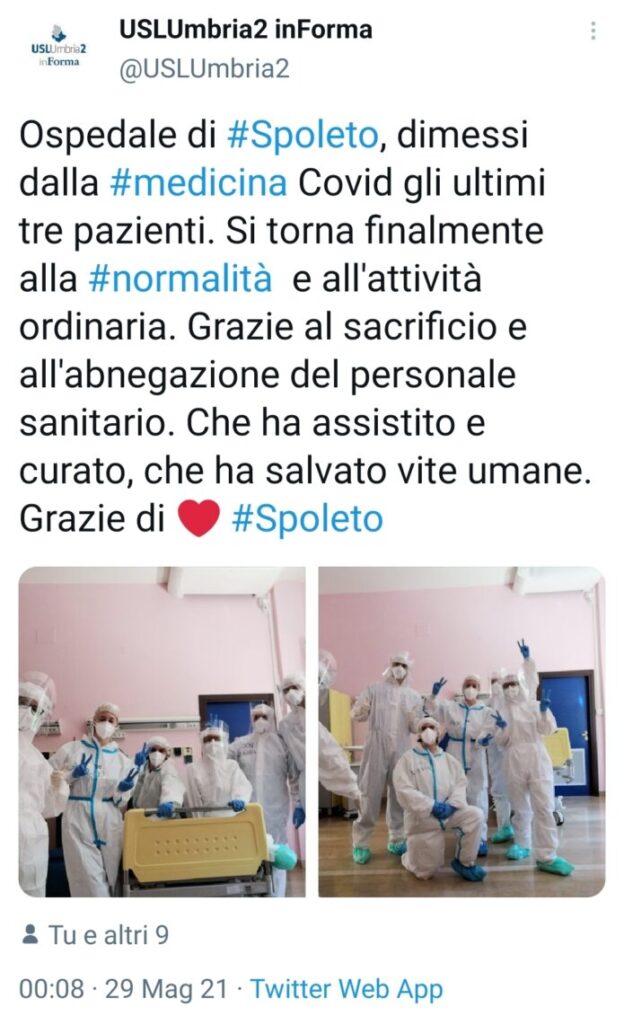Open the #medicina hashtag

click(x=198, y=183)
